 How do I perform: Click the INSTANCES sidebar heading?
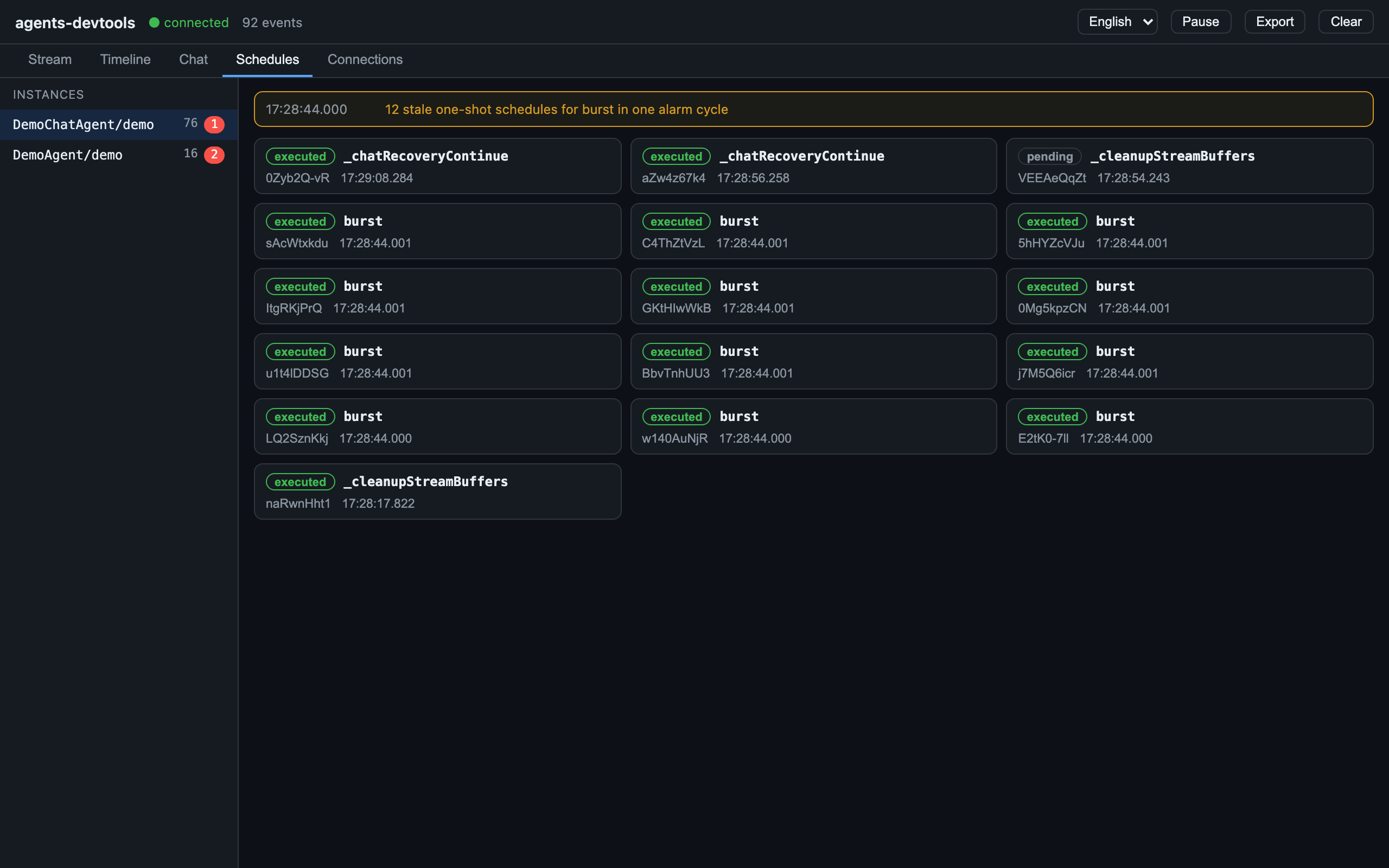48,95
